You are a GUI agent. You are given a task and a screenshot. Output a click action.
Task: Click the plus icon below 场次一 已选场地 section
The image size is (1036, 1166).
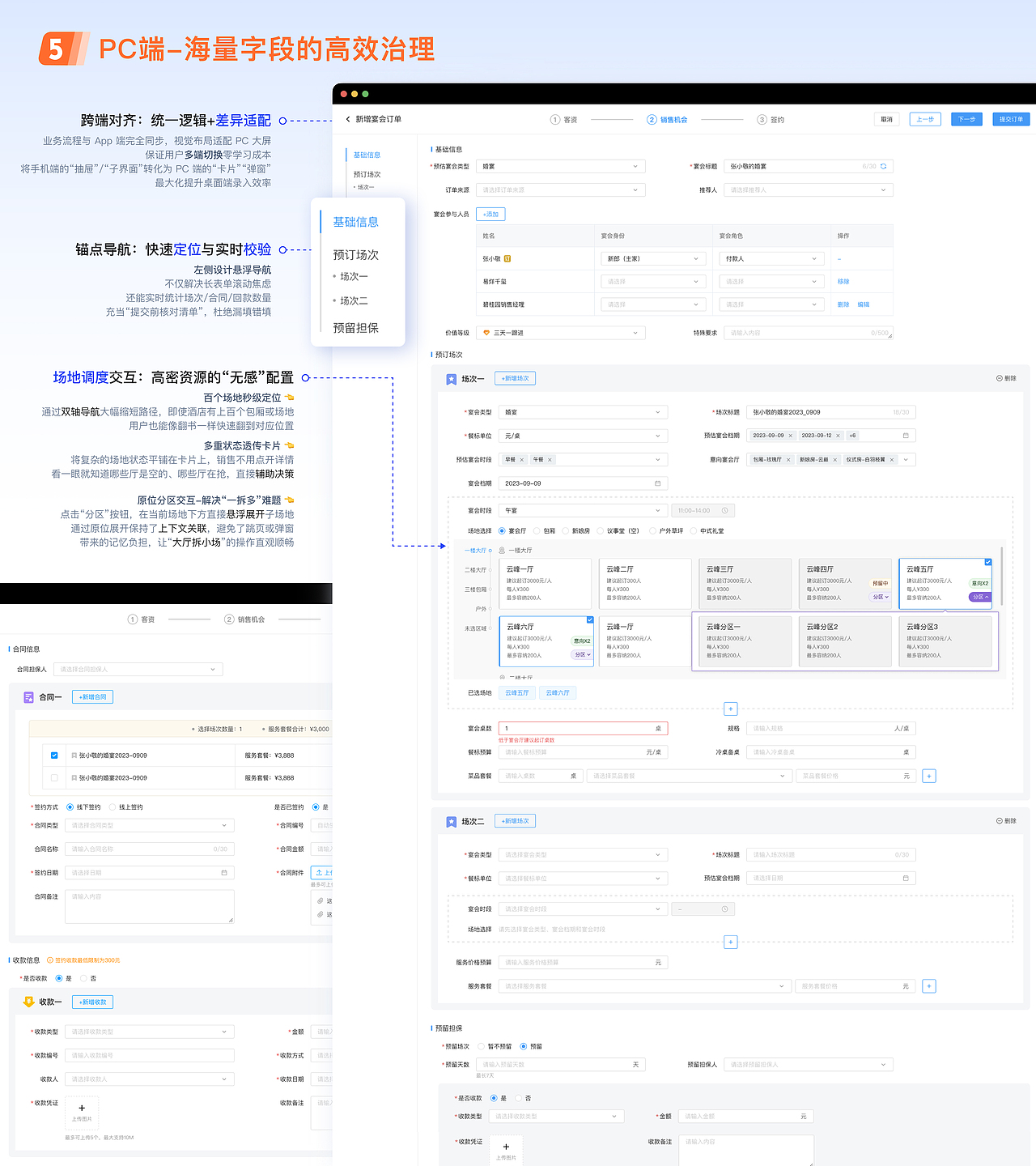coord(730,709)
